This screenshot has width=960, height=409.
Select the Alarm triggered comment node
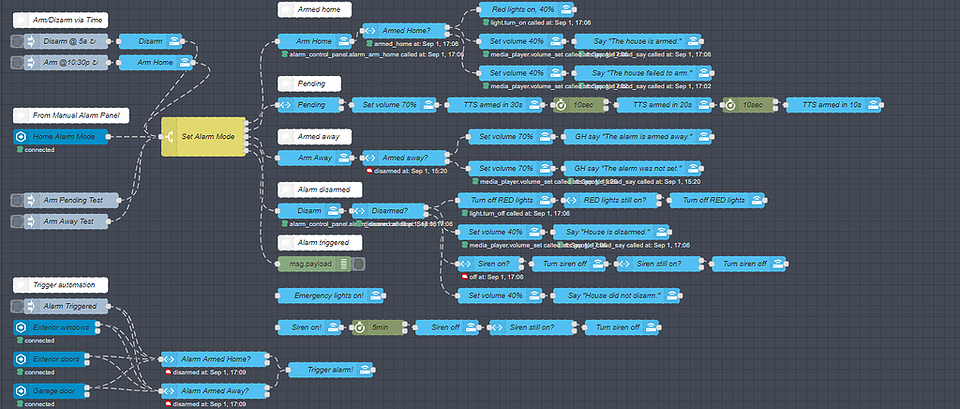pyautogui.click(x=320, y=242)
